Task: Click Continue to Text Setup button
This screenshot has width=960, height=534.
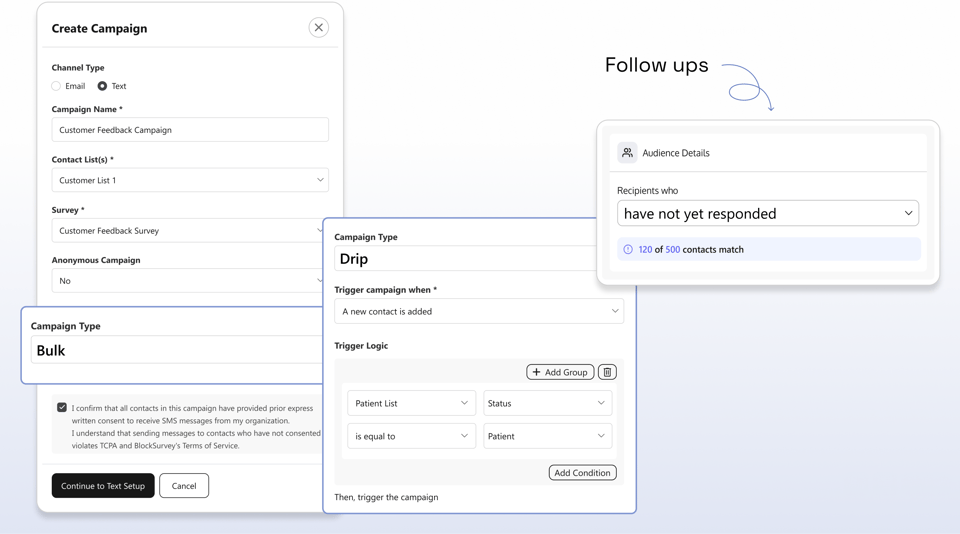Action: pyautogui.click(x=103, y=486)
